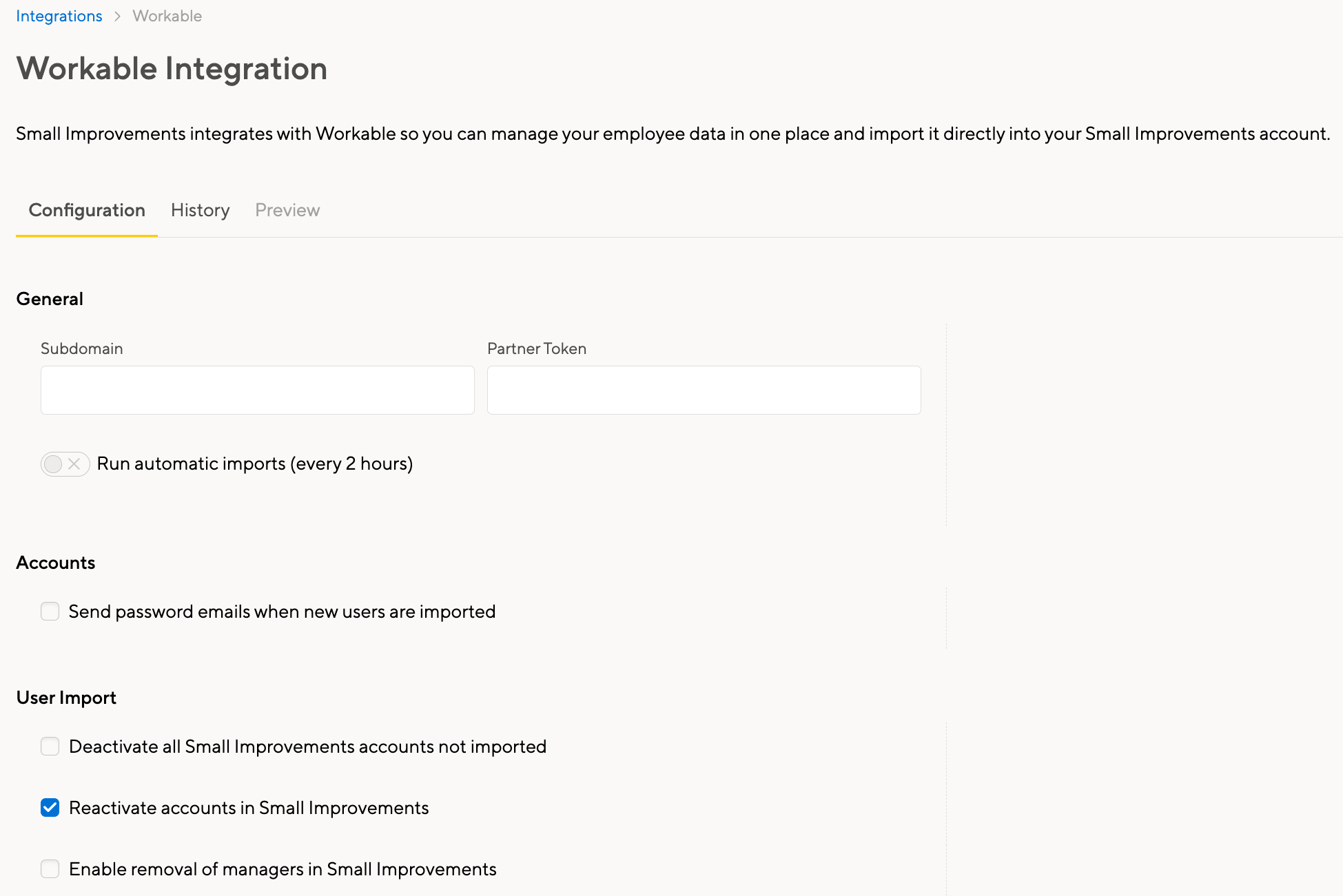
Task: Focus the Partner Token input field
Action: coord(704,390)
